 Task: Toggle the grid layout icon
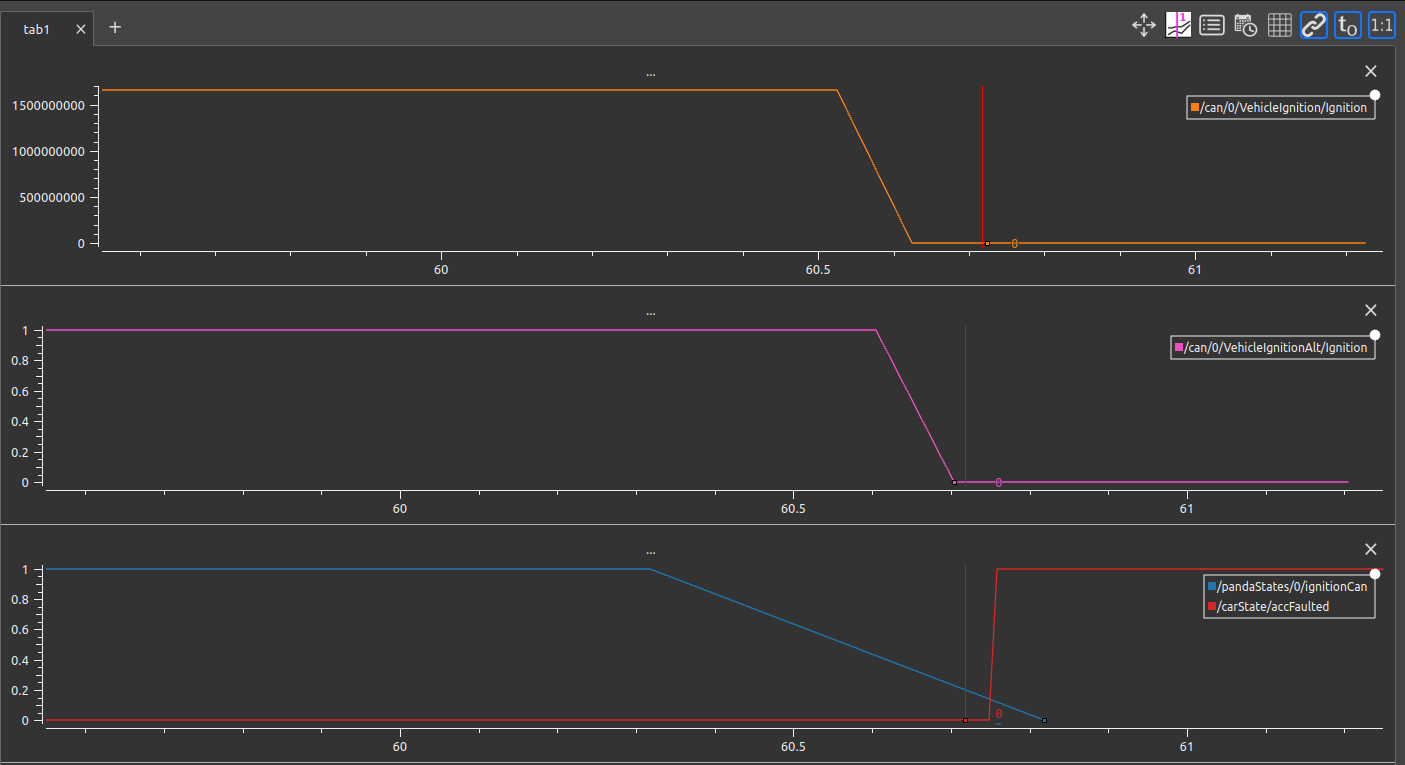pyautogui.click(x=1279, y=25)
